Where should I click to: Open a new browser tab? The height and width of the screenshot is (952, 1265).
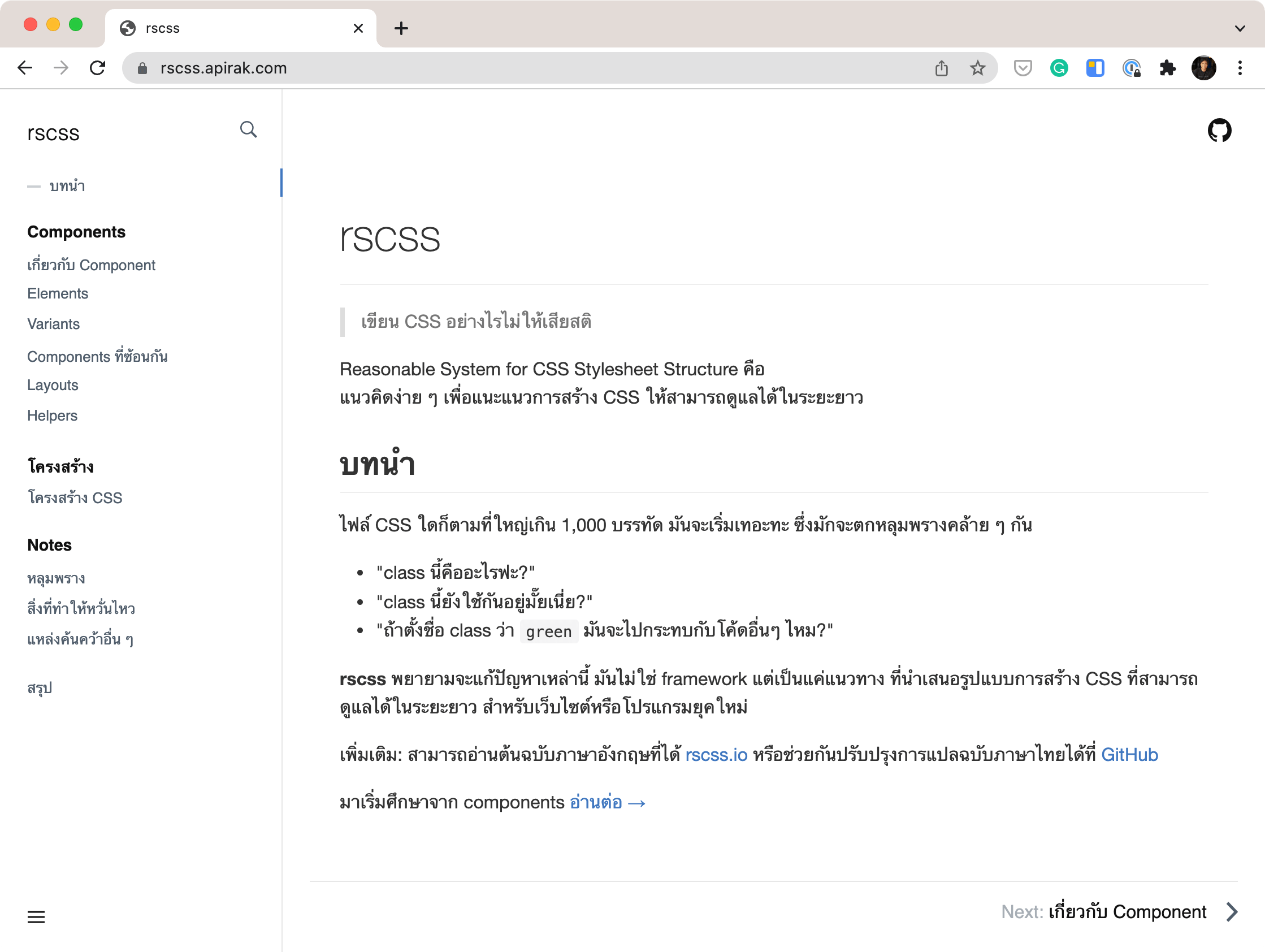(401, 28)
